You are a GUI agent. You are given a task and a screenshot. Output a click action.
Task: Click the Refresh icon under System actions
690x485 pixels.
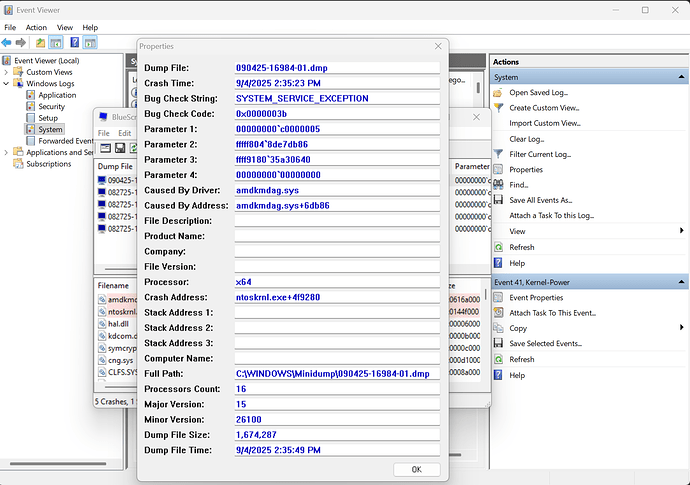498,247
